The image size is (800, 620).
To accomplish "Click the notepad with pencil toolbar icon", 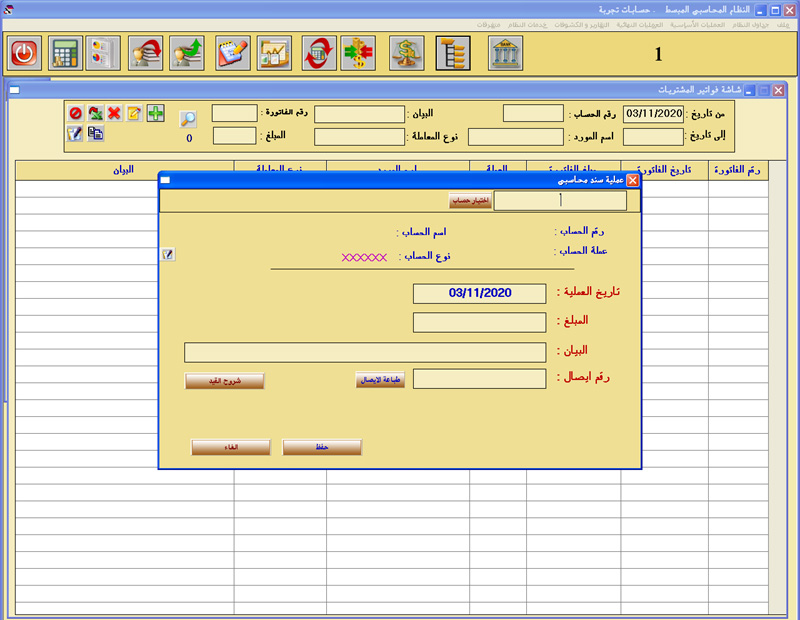I will tap(232, 53).
